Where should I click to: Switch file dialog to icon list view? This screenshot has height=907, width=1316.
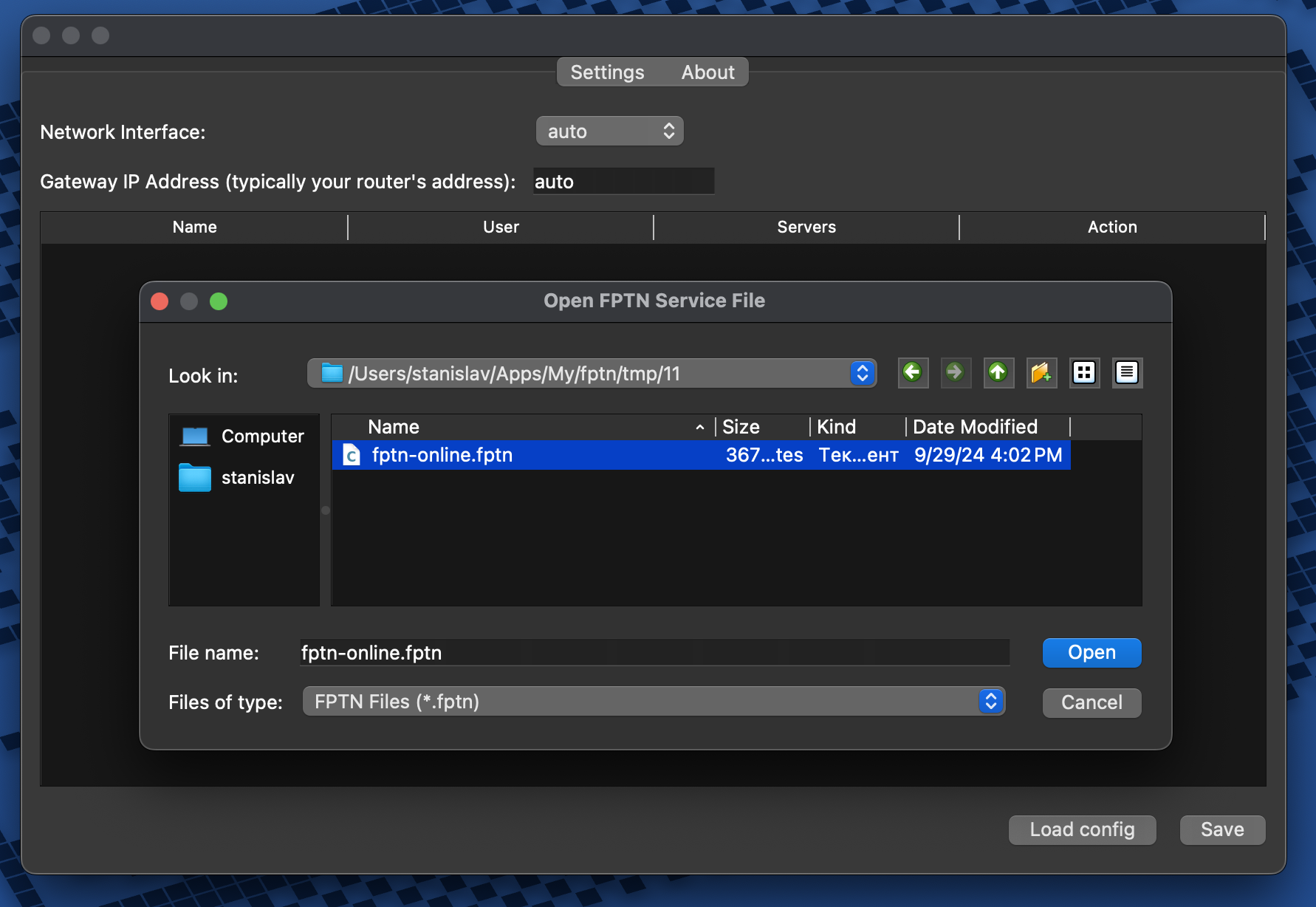(1084, 372)
